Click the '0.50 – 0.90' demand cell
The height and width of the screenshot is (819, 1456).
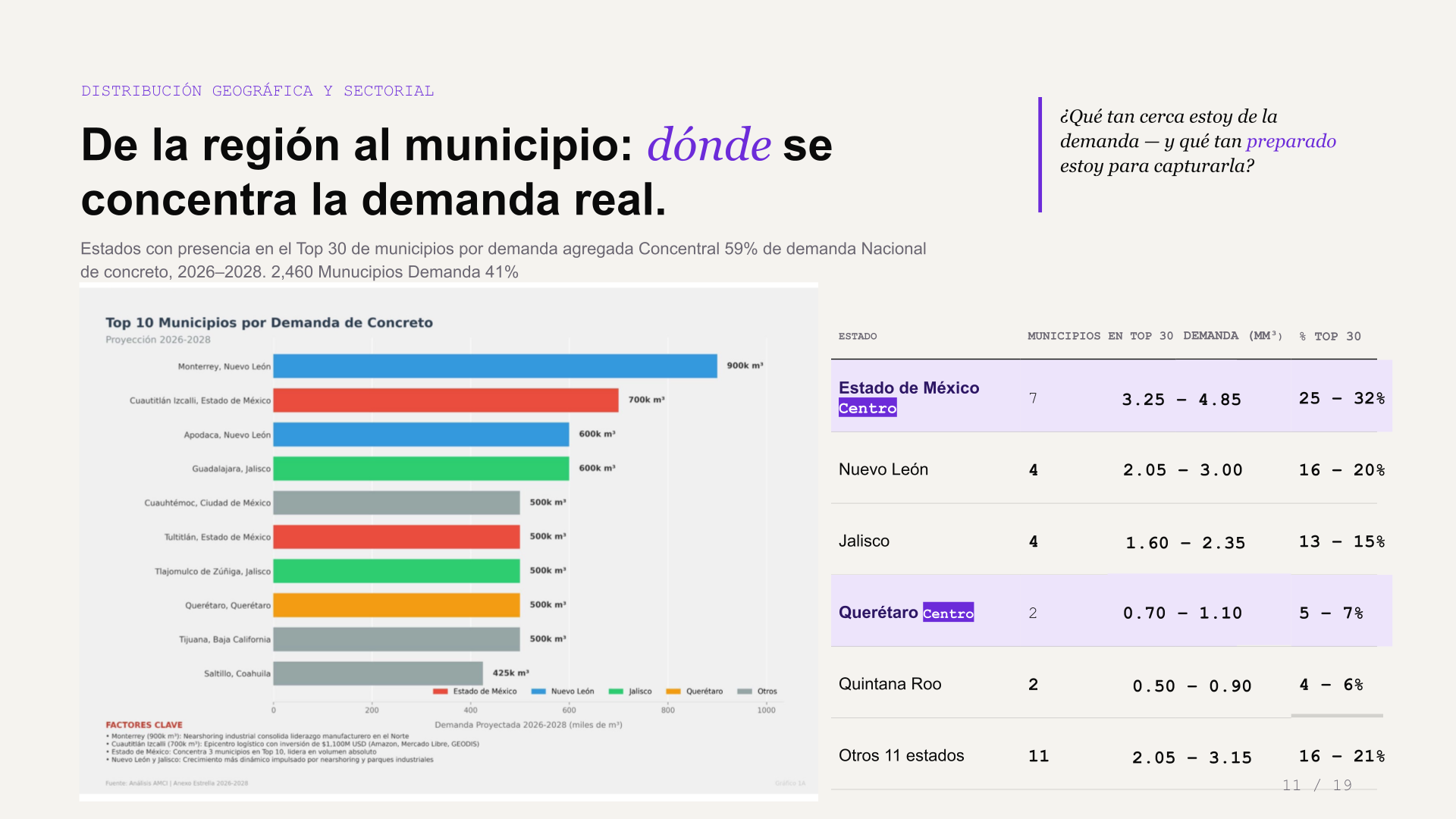[1192, 686]
